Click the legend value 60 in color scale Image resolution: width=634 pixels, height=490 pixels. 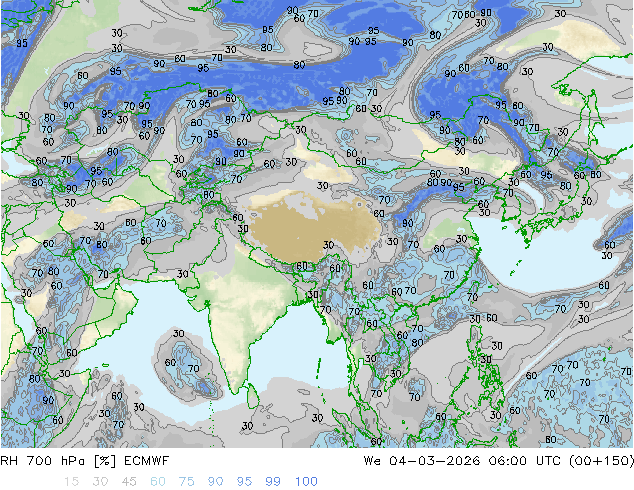(158, 481)
